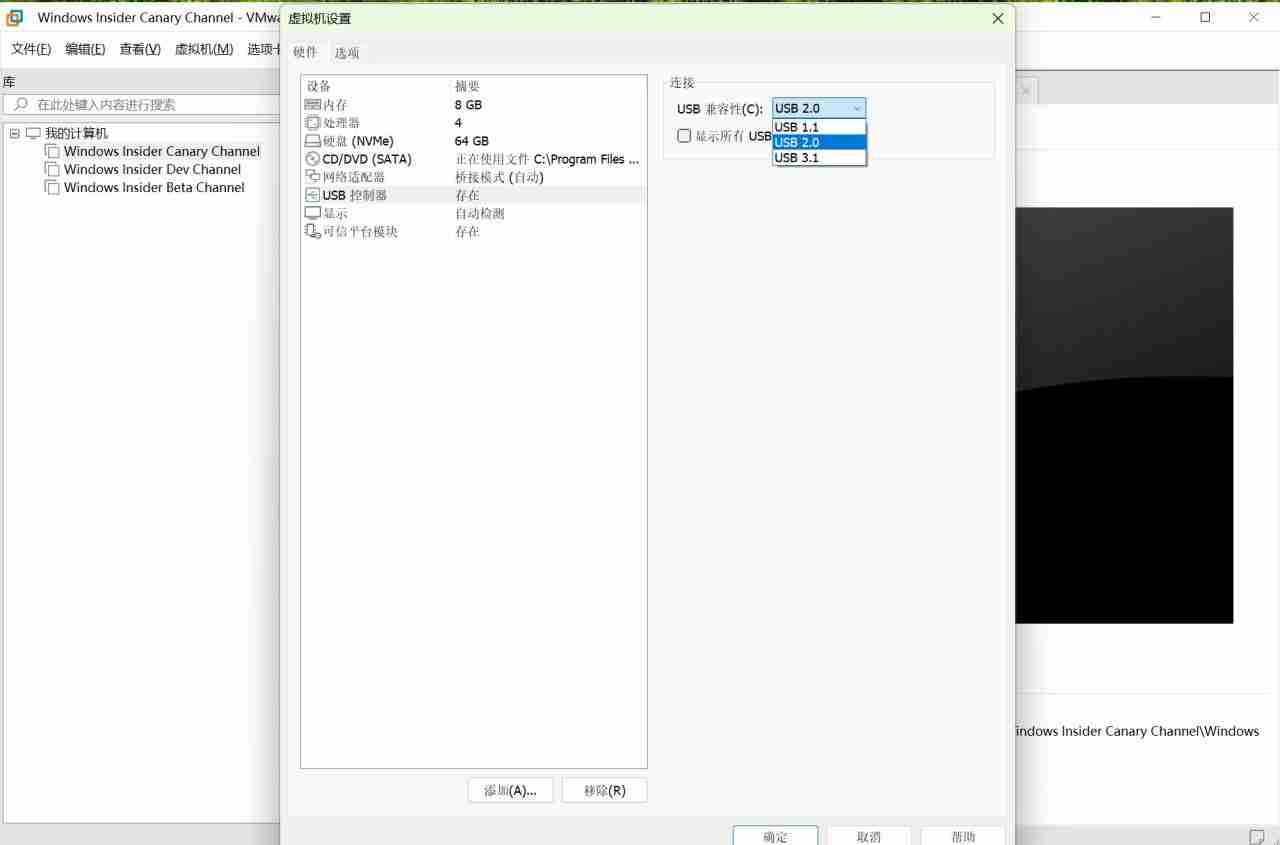This screenshot has width=1280, height=845.
Task: Open the 虚拟机(M) menu
Action: click(203, 48)
